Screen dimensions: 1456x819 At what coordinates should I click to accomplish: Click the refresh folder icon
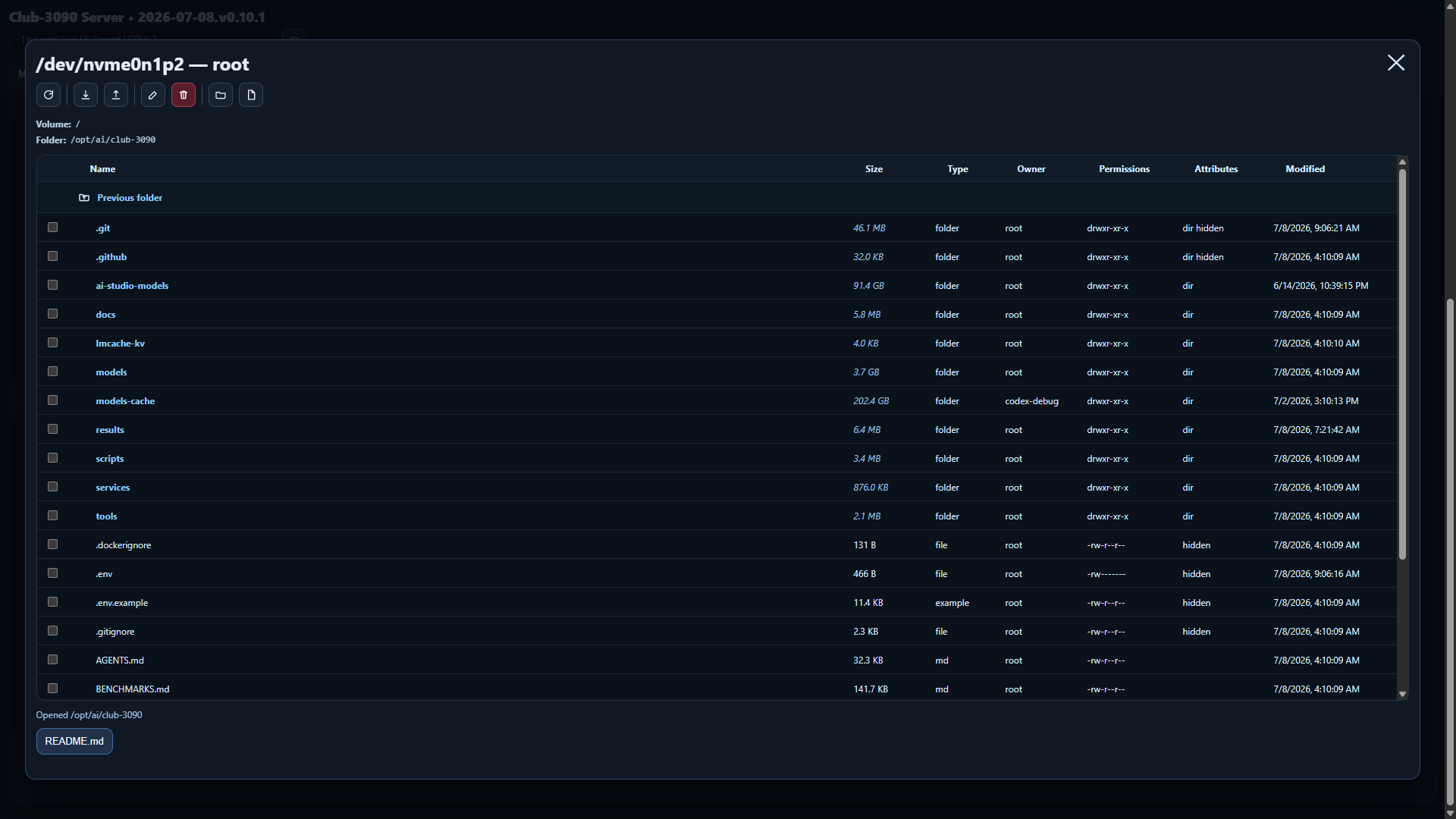tap(49, 95)
